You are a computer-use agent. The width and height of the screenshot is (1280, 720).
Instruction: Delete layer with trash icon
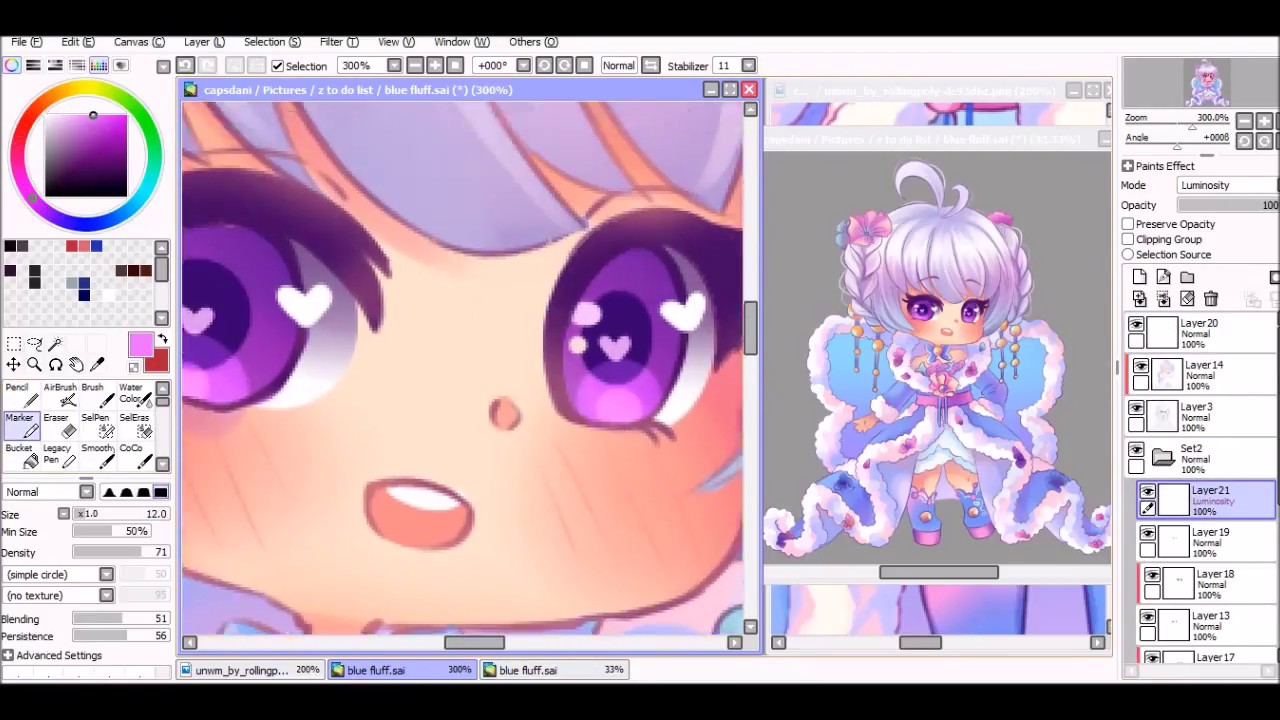(x=1211, y=299)
